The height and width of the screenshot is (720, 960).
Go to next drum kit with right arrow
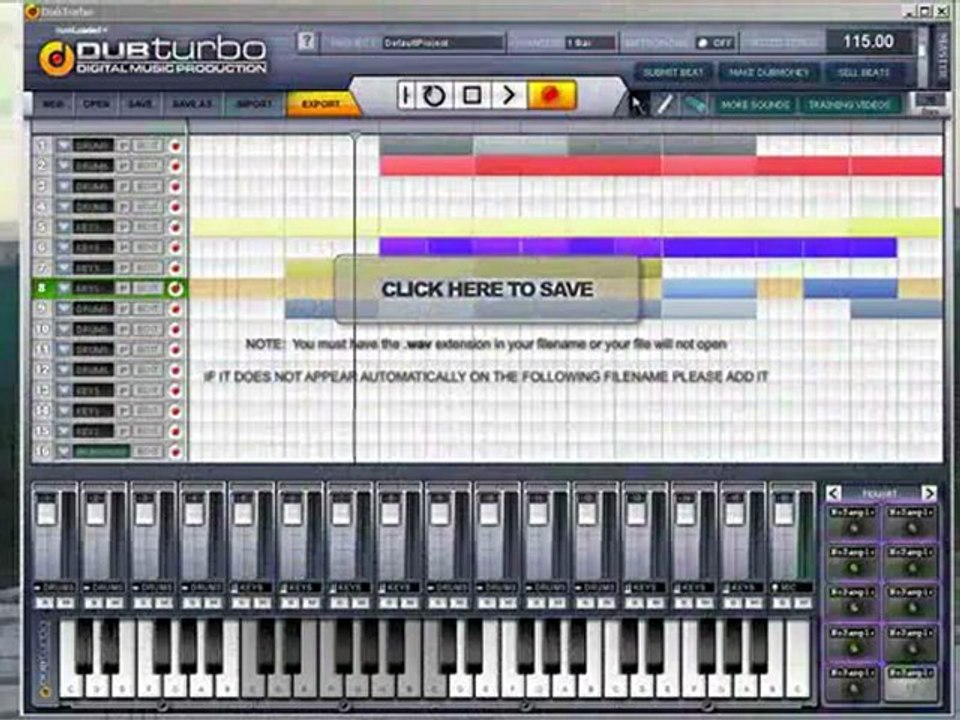929,493
